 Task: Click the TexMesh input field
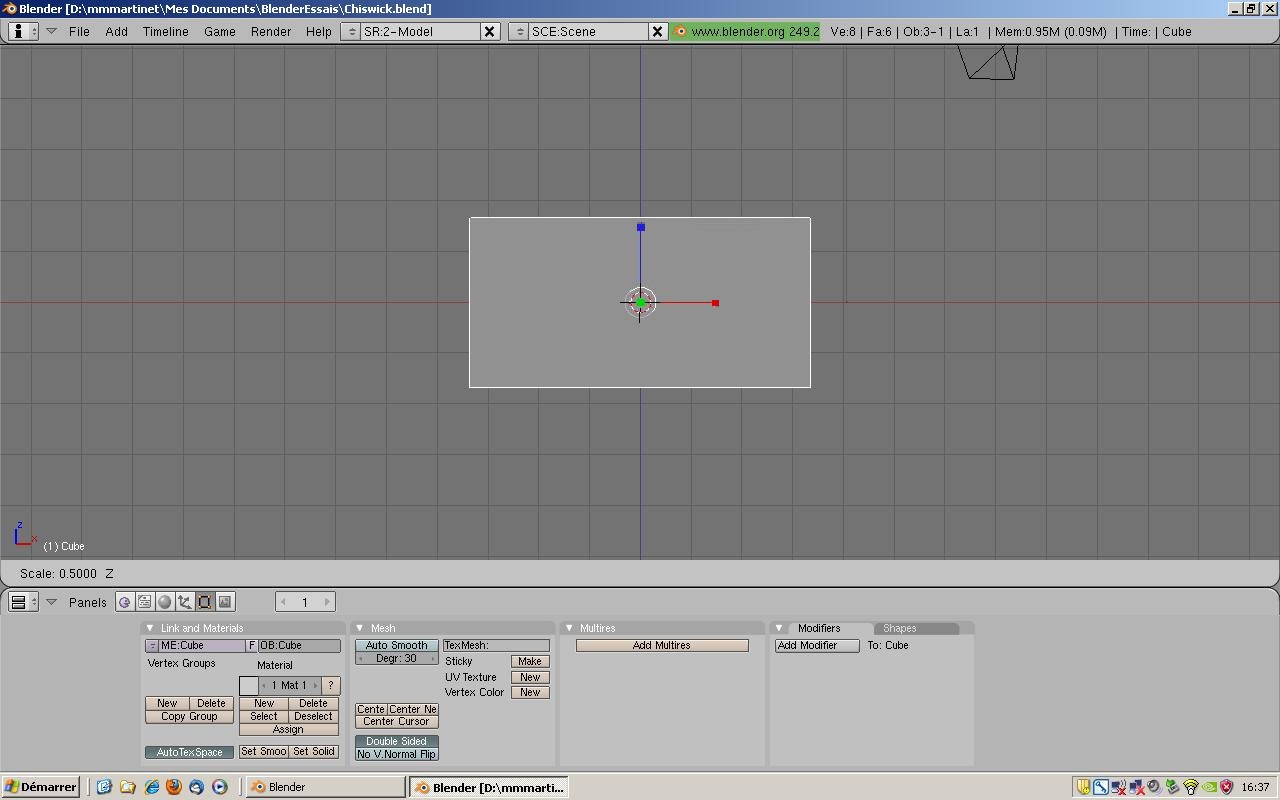496,645
